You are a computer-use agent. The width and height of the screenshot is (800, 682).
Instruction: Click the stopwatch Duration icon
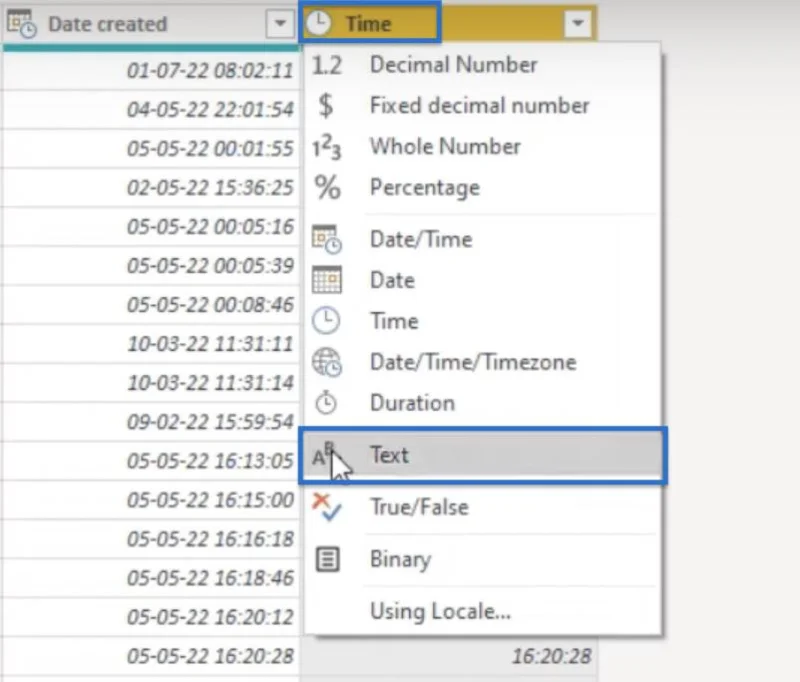326,402
